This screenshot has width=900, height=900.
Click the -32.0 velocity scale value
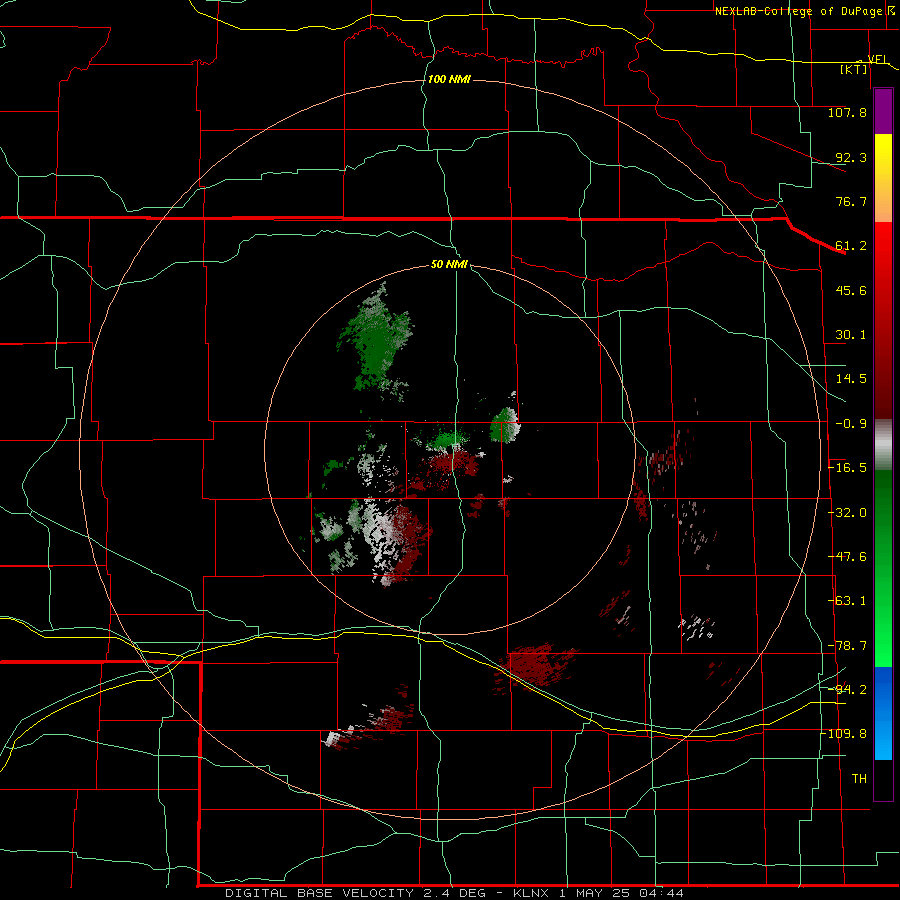[847, 513]
